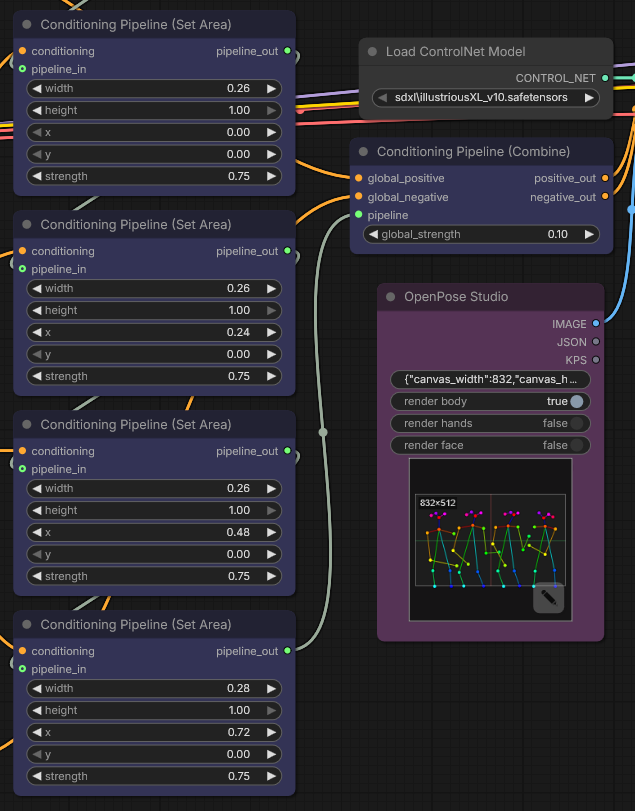The image size is (635, 811).
Task: Click the positive_out output port
Action: 606,178
